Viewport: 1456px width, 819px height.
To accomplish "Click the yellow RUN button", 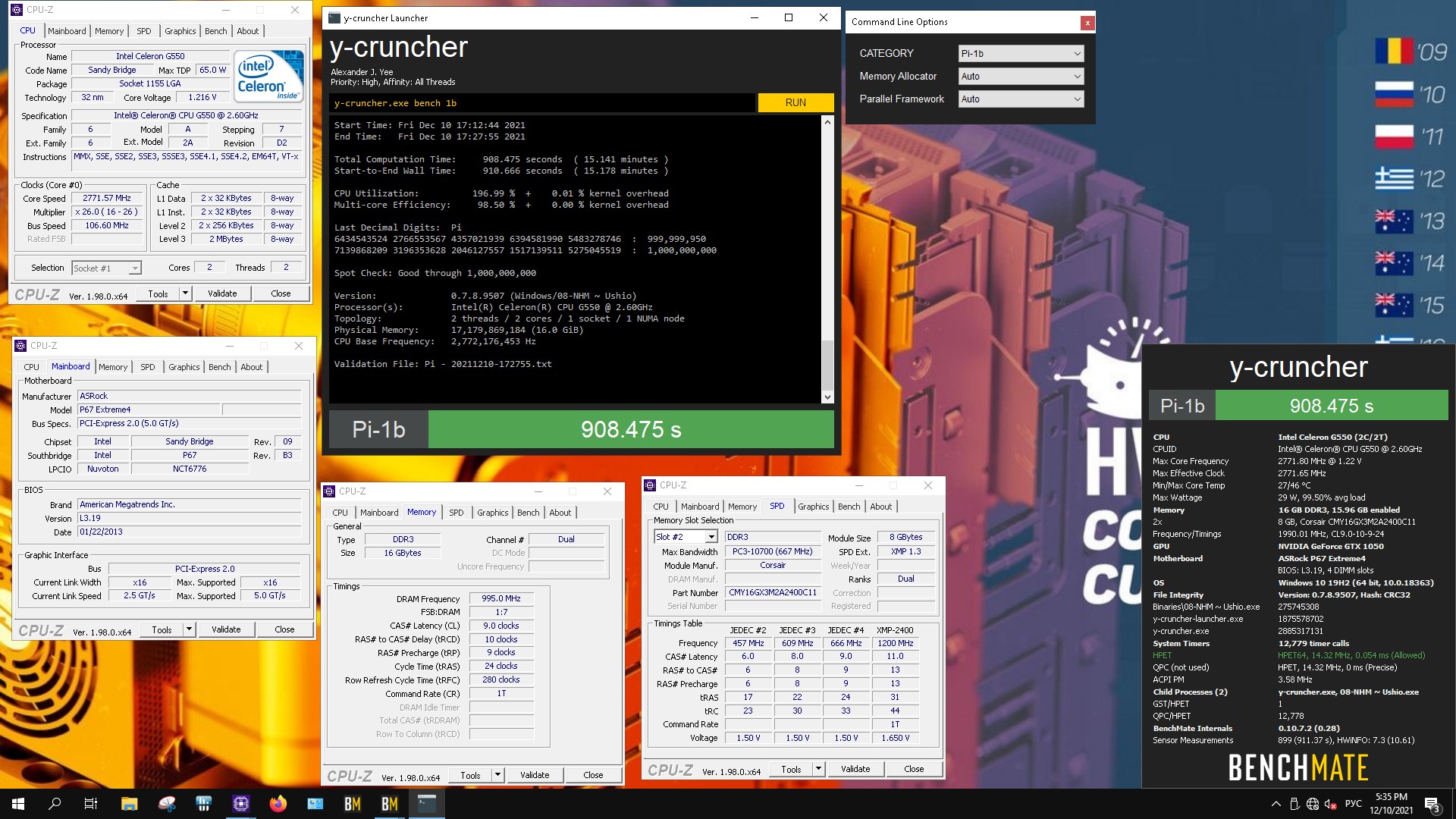I will pyautogui.click(x=795, y=102).
